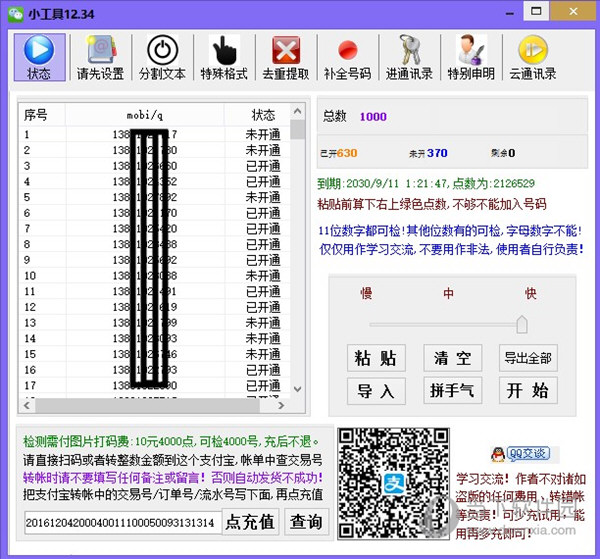600x559 pixels.
Task: Click the horizontal scroll right arrow
Action: (281, 405)
